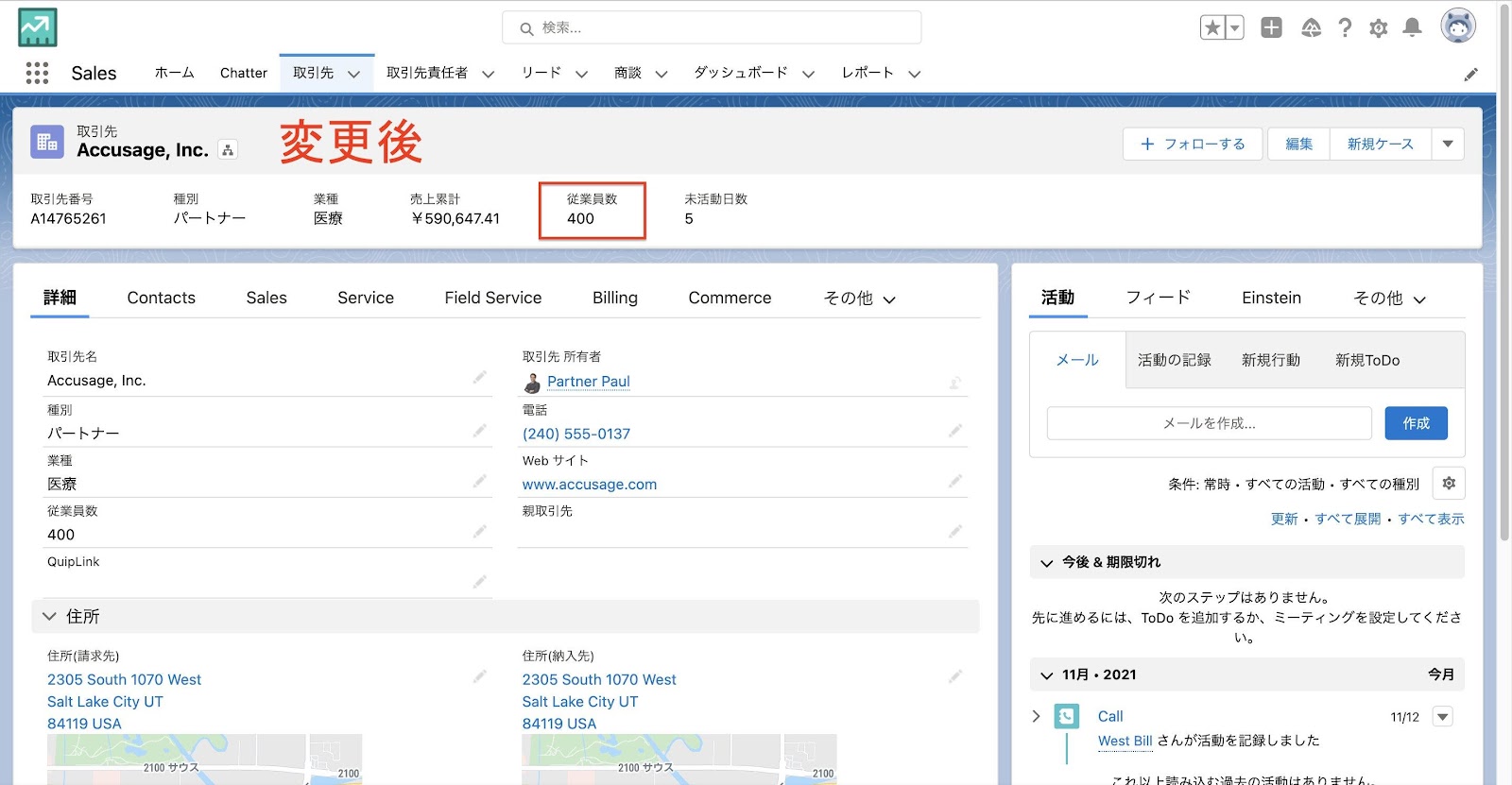Click the フォローする button

1193,144
